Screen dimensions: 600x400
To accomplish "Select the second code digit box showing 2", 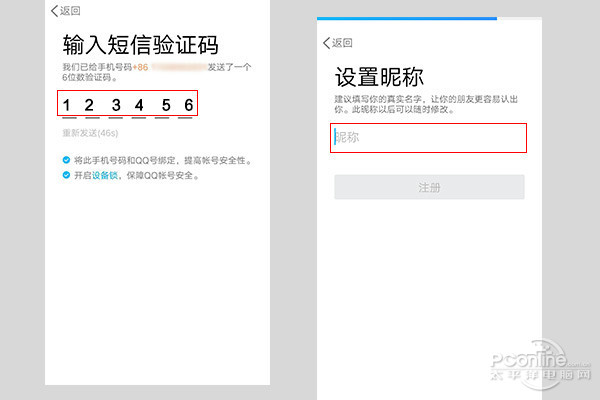I will pos(91,104).
